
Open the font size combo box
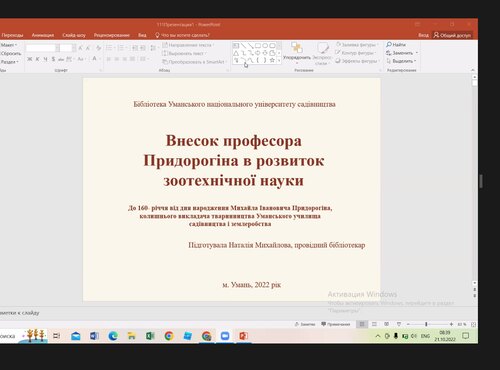[68, 48]
